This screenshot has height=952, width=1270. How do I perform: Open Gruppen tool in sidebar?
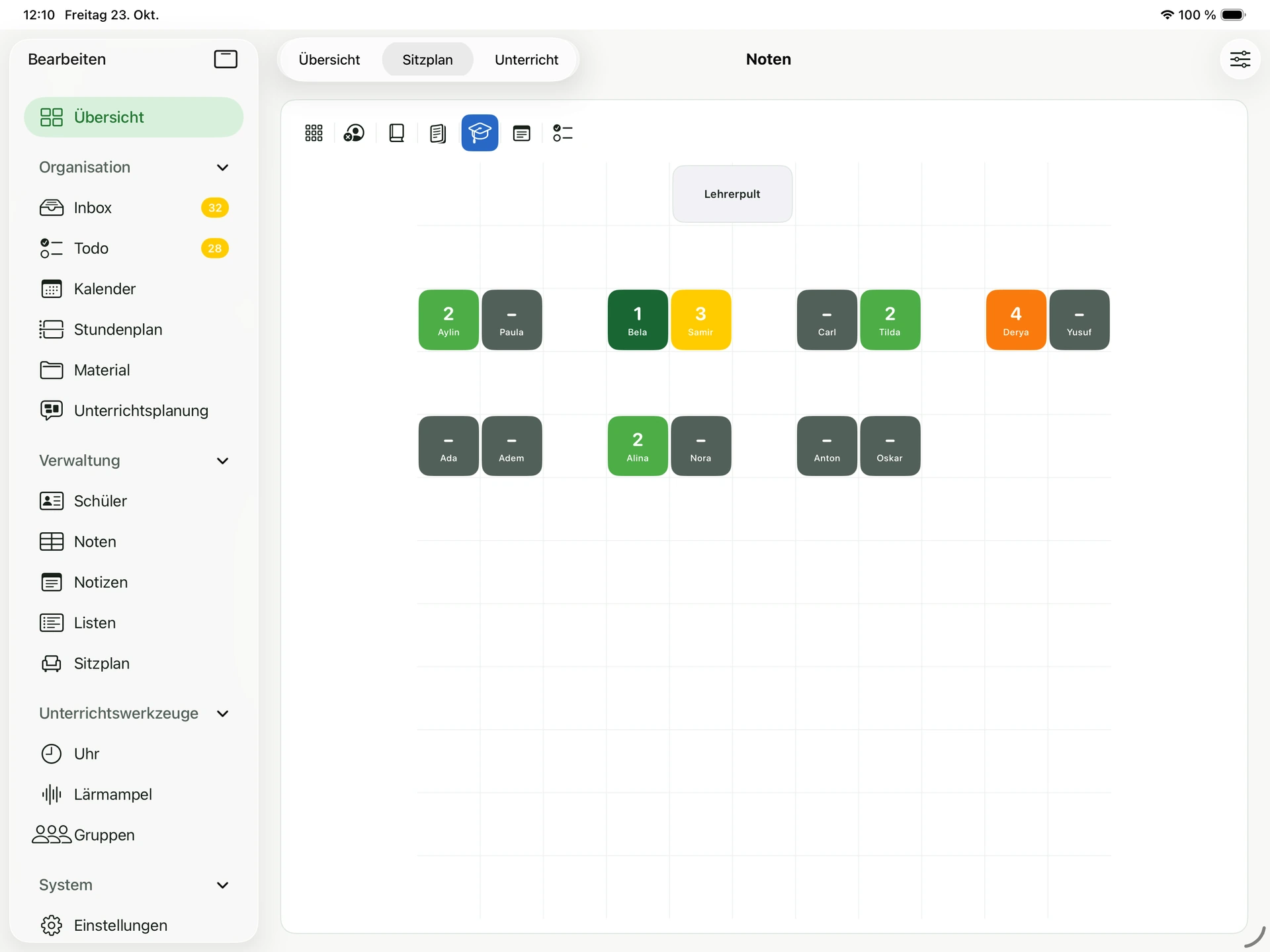tap(134, 835)
